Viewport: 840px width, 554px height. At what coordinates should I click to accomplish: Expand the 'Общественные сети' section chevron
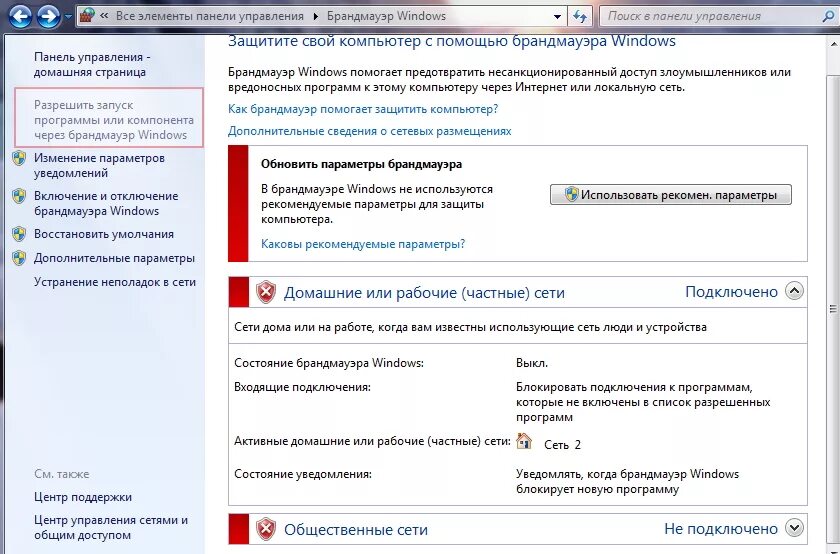coord(794,528)
